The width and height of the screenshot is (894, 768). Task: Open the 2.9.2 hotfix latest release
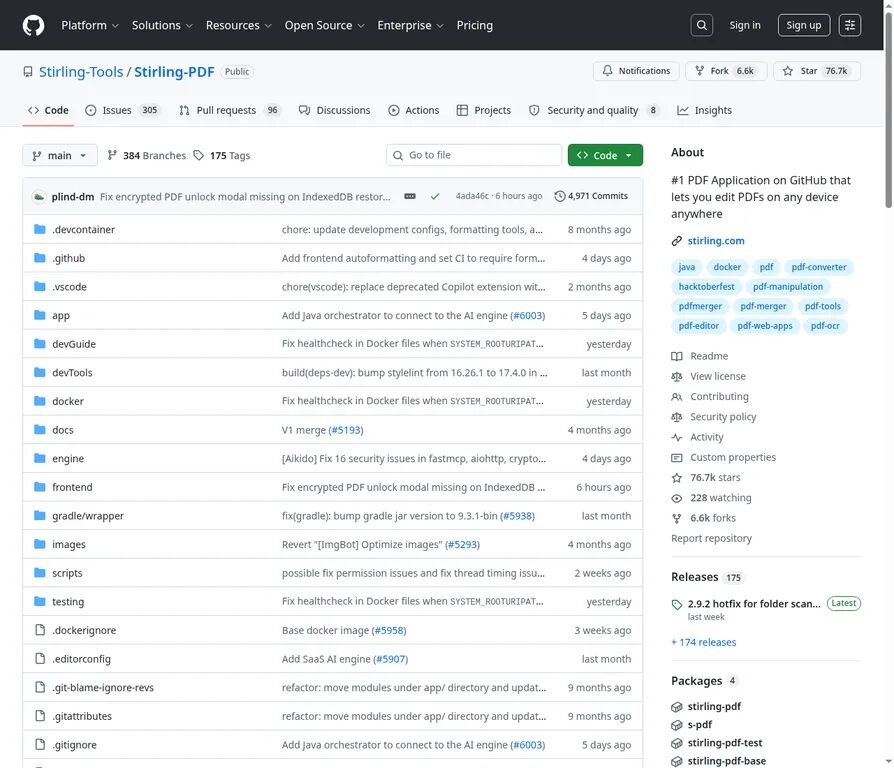coord(754,604)
